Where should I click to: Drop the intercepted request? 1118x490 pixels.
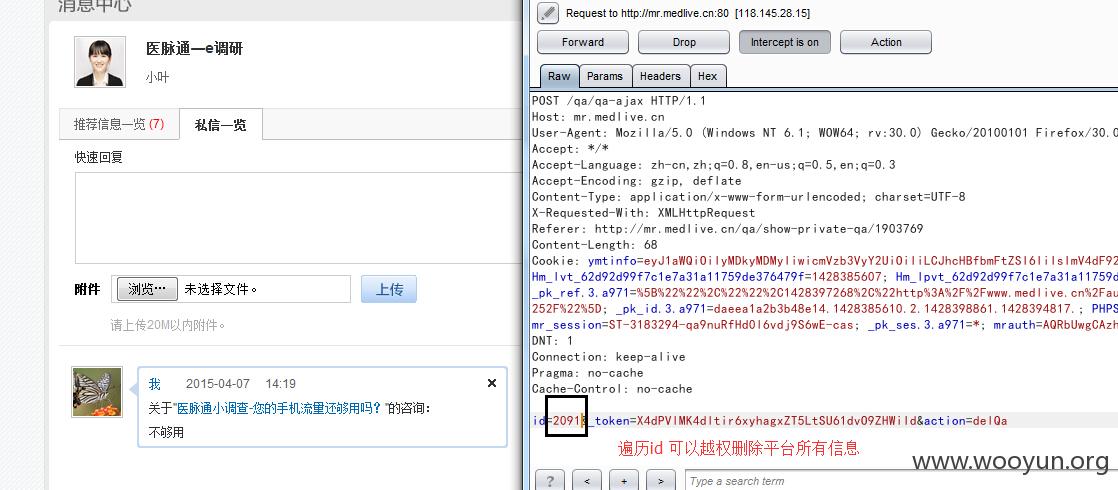click(x=684, y=42)
